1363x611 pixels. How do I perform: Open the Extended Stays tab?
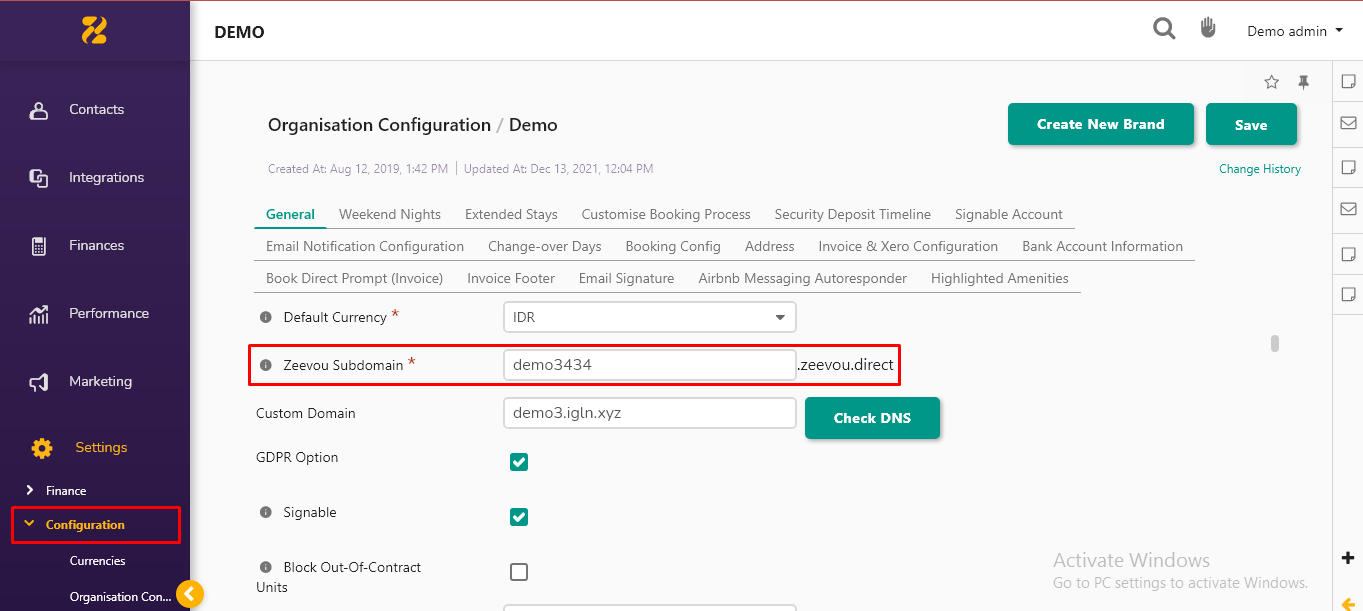point(511,214)
